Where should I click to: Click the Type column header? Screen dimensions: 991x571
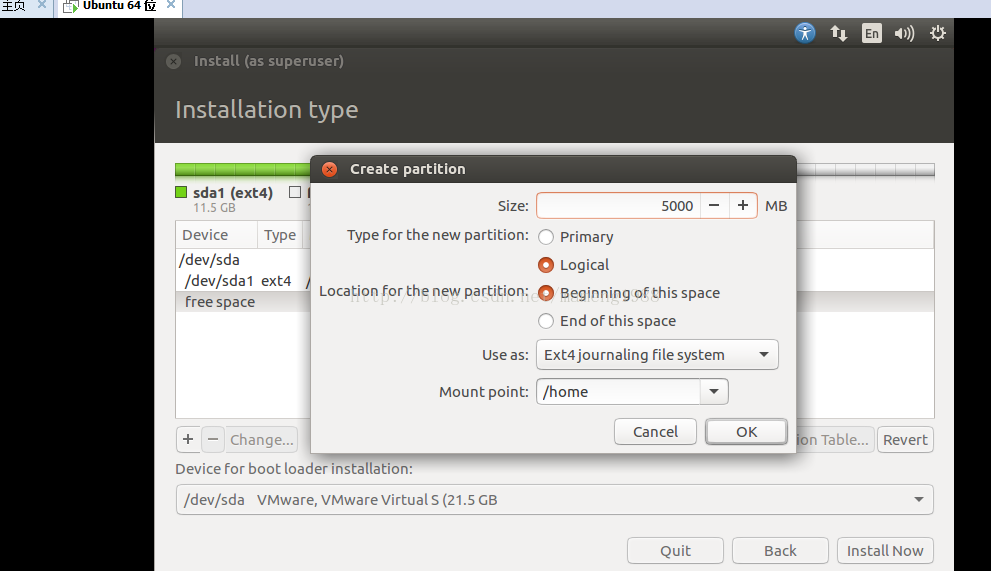280,235
